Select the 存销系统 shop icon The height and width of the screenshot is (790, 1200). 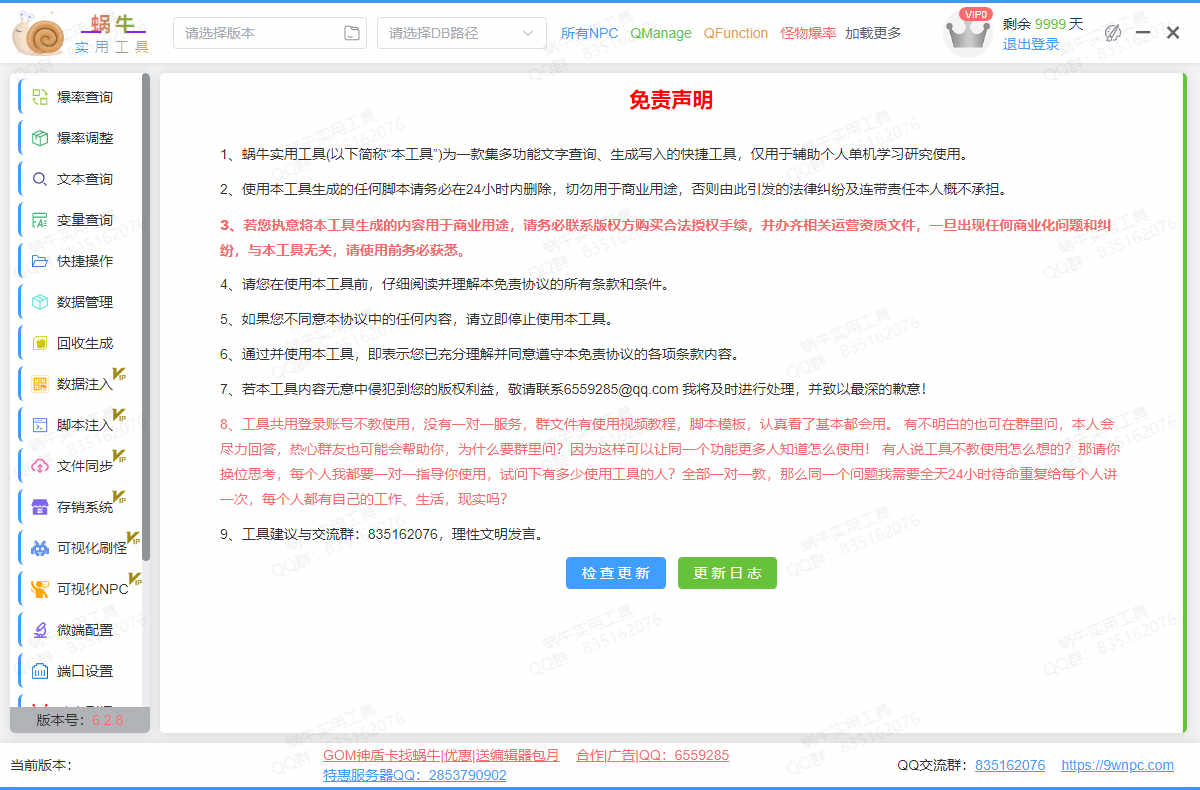point(40,507)
